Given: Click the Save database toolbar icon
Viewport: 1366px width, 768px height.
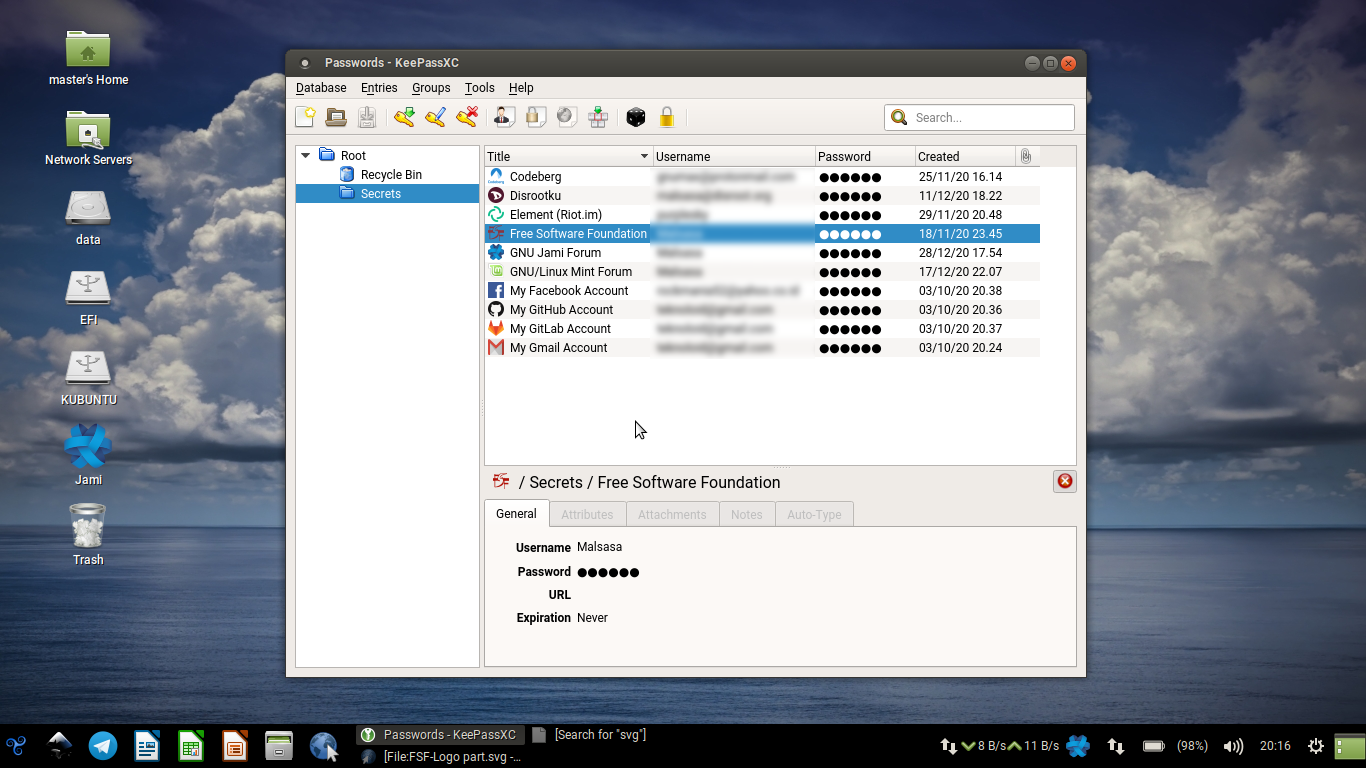Looking at the screenshot, I should (x=367, y=117).
